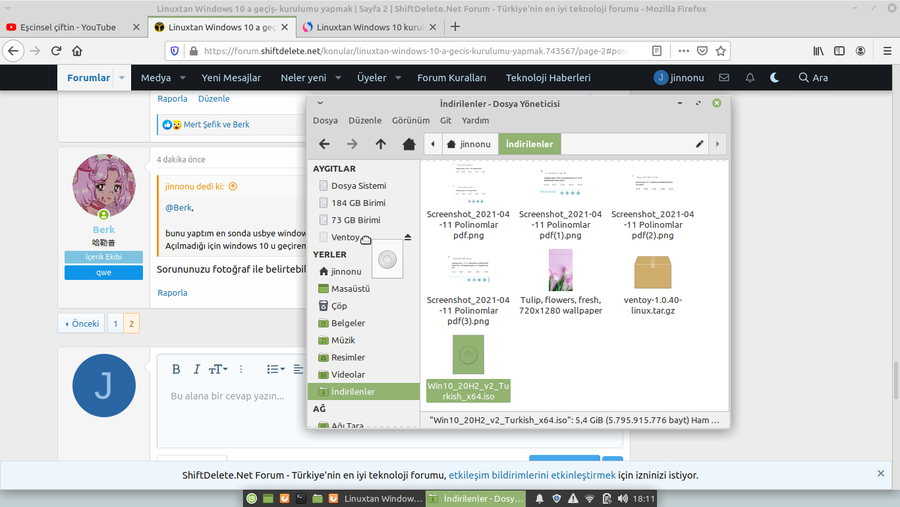The image size is (900, 507).
Task: Toggle location edit pencil in file manager
Action: pyautogui.click(x=699, y=144)
